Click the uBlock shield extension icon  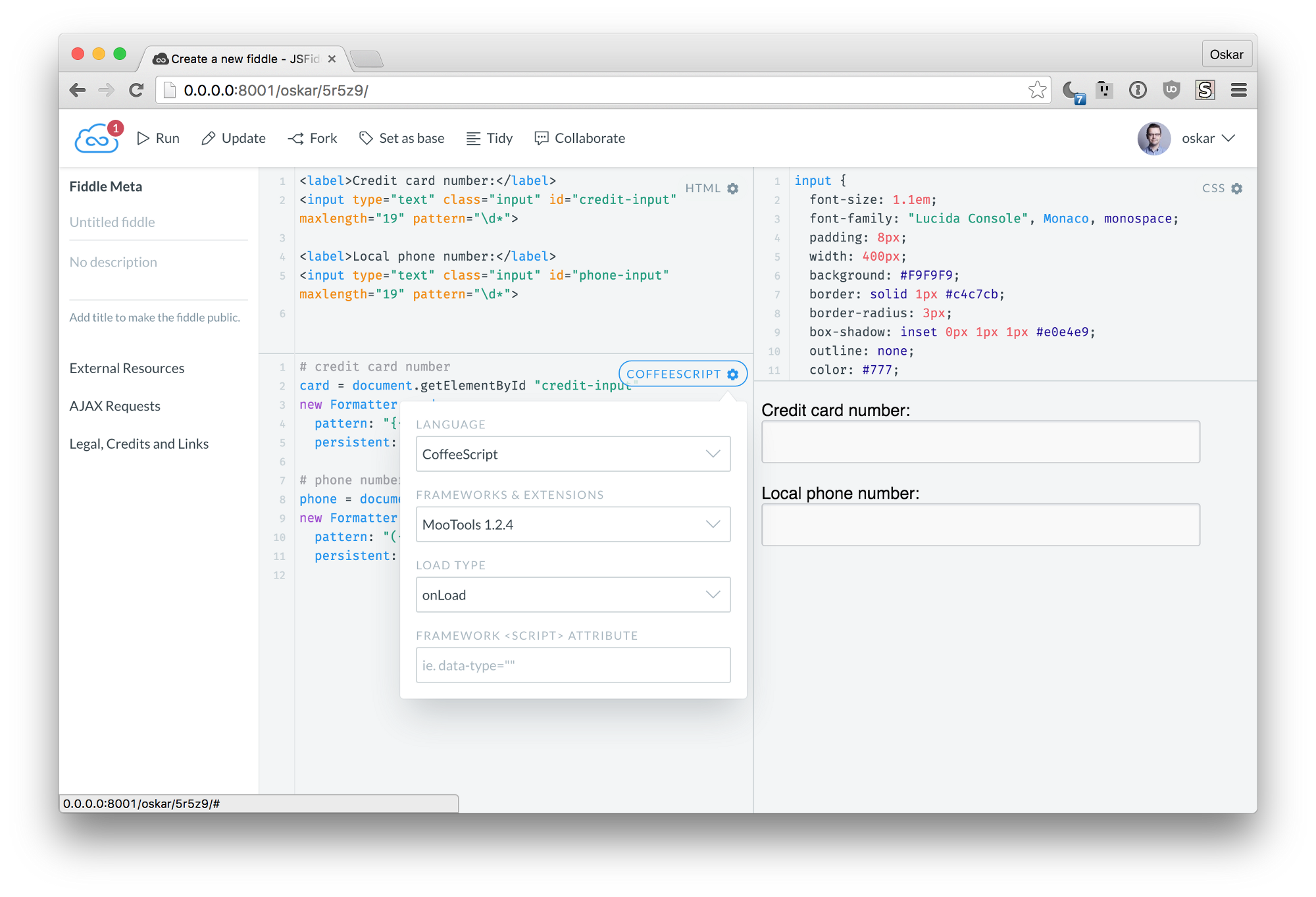pyautogui.click(x=1171, y=90)
